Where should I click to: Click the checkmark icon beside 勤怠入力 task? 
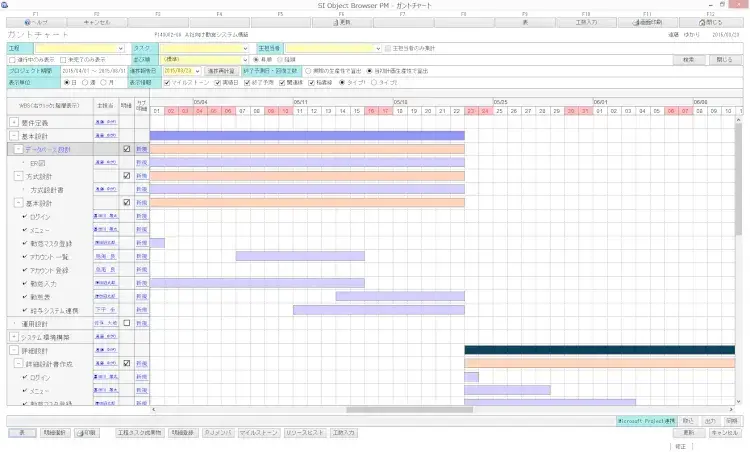pos(24,283)
